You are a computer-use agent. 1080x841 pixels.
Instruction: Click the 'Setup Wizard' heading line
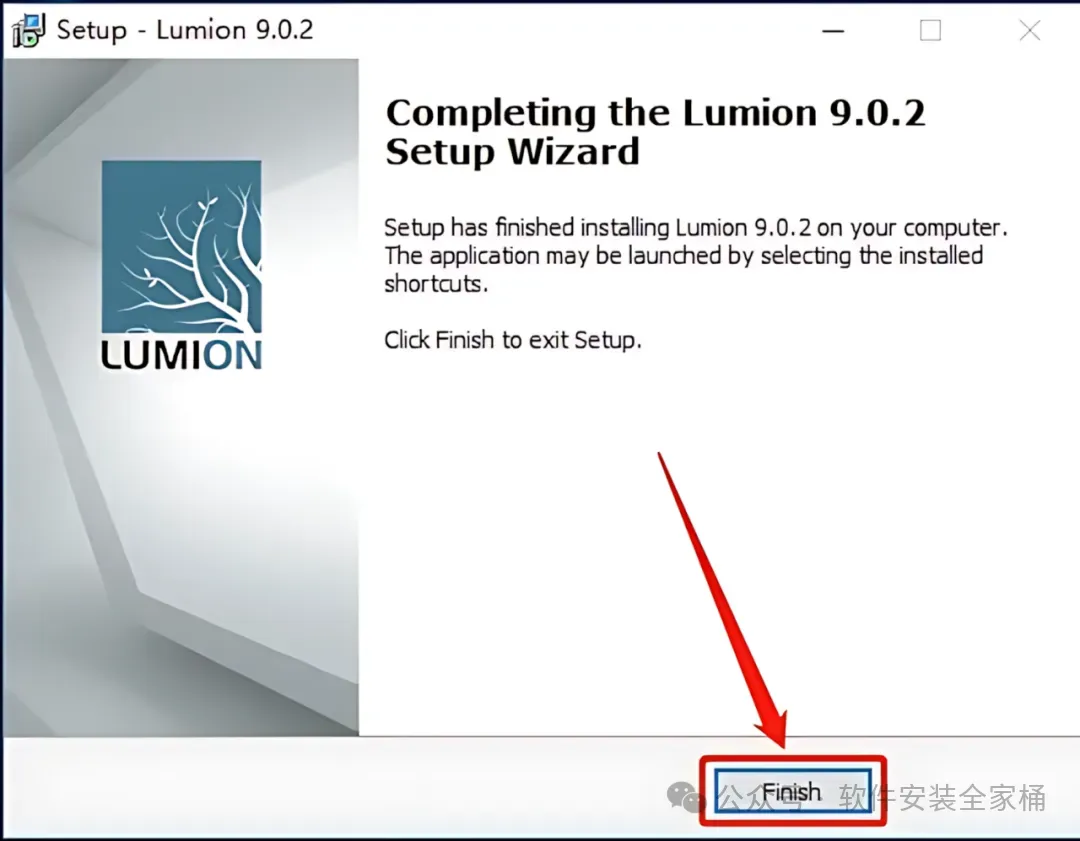tap(512, 152)
